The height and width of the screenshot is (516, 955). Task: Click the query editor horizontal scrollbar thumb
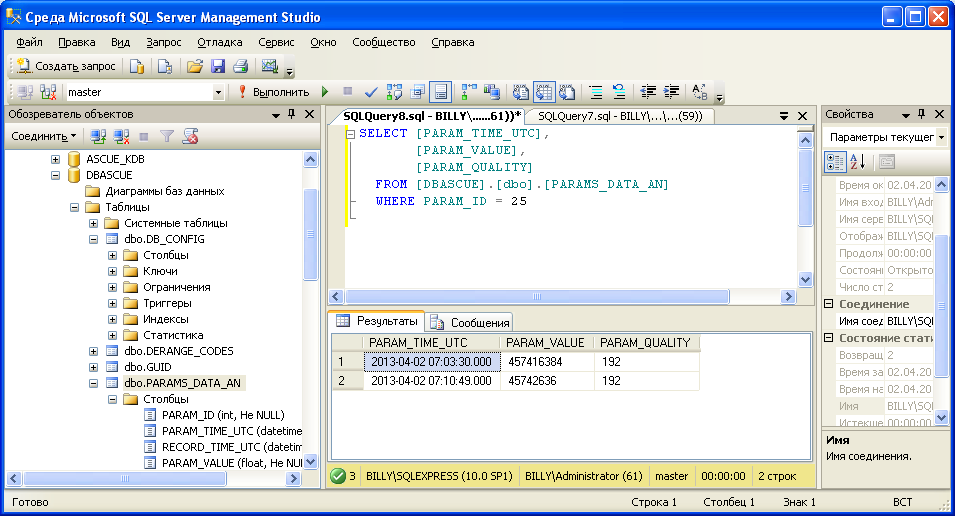[537, 297]
